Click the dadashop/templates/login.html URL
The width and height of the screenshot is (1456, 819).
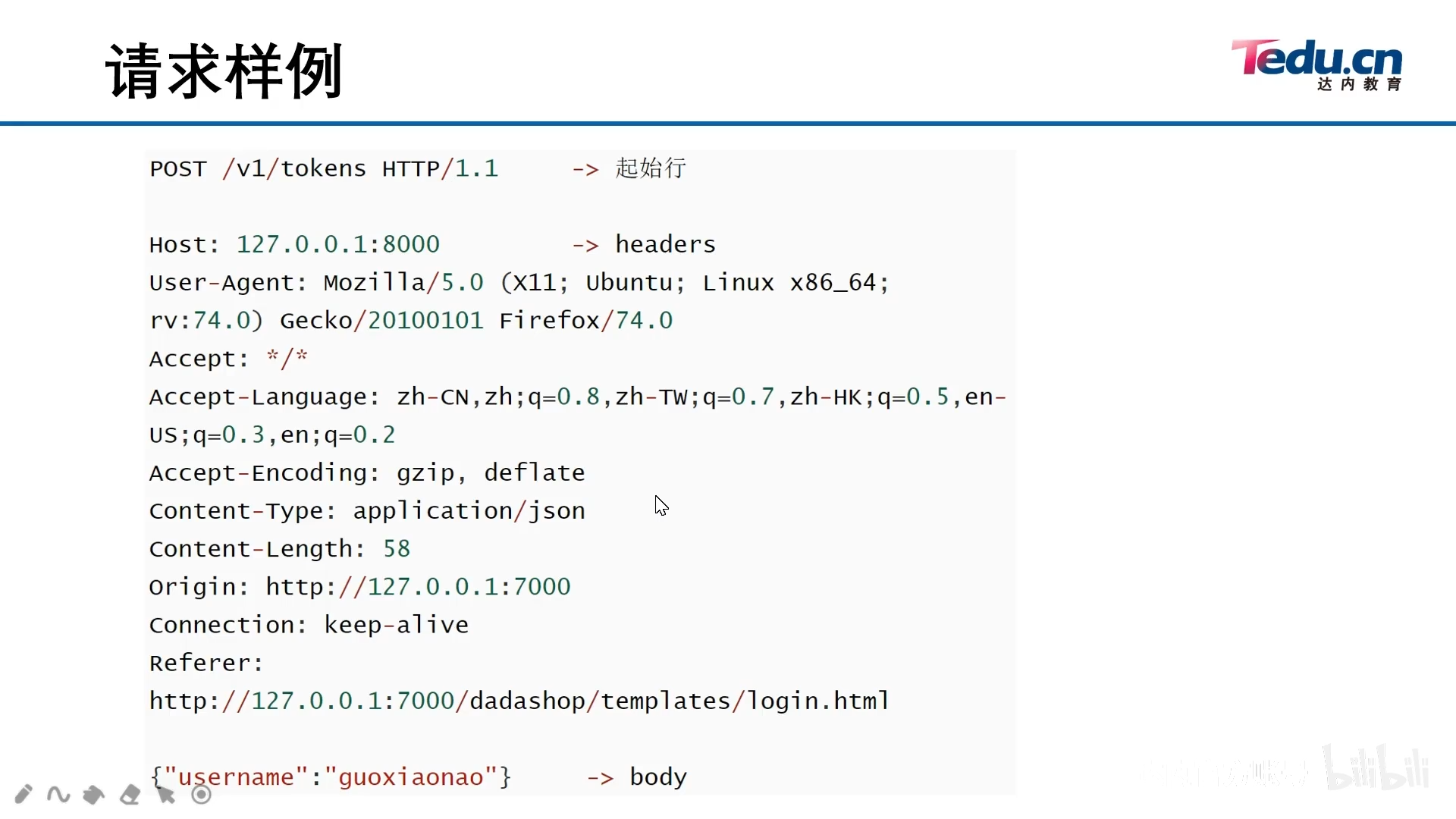point(519,701)
